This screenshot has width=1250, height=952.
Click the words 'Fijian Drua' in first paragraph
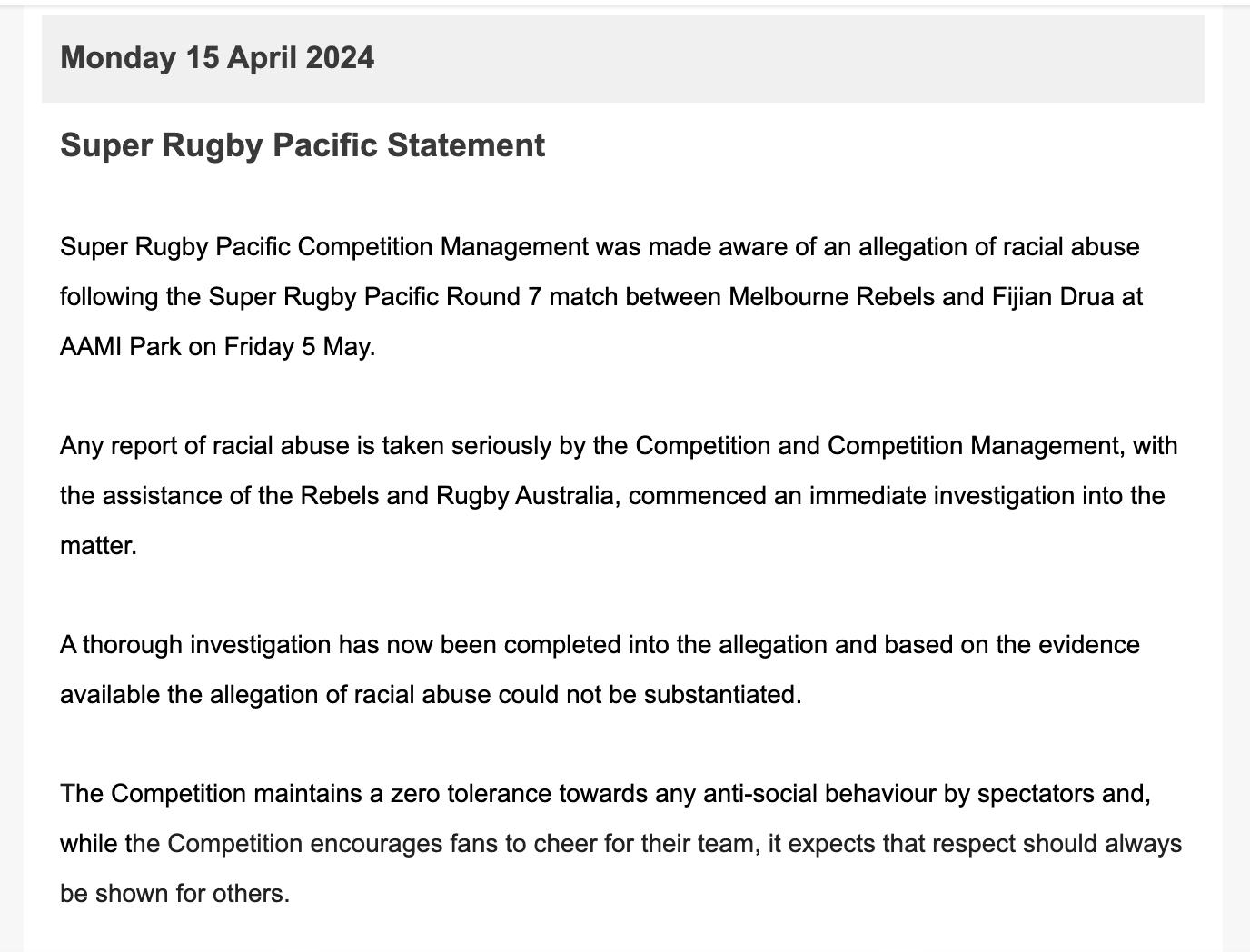click(x=1047, y=297)
